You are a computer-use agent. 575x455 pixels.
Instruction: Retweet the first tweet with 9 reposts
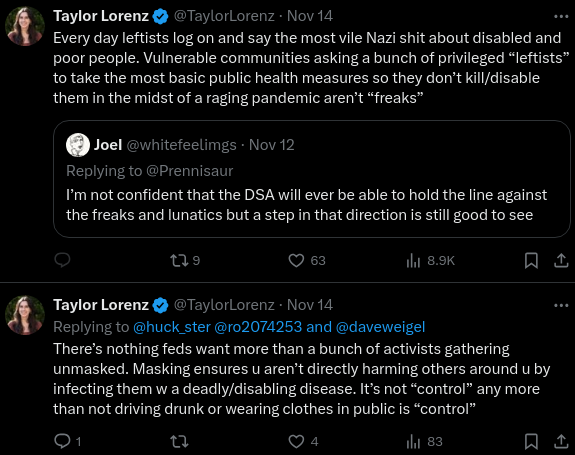(185, 260)
